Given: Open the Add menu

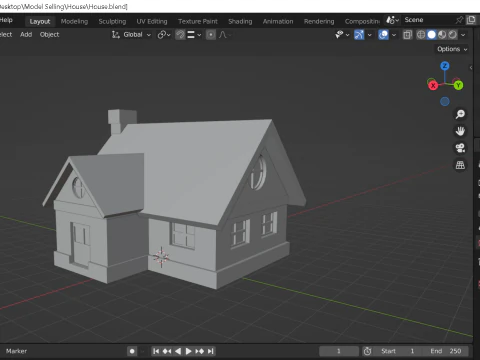Looking at the screenshot, I should pyautogui.click(x=26, y=34).
